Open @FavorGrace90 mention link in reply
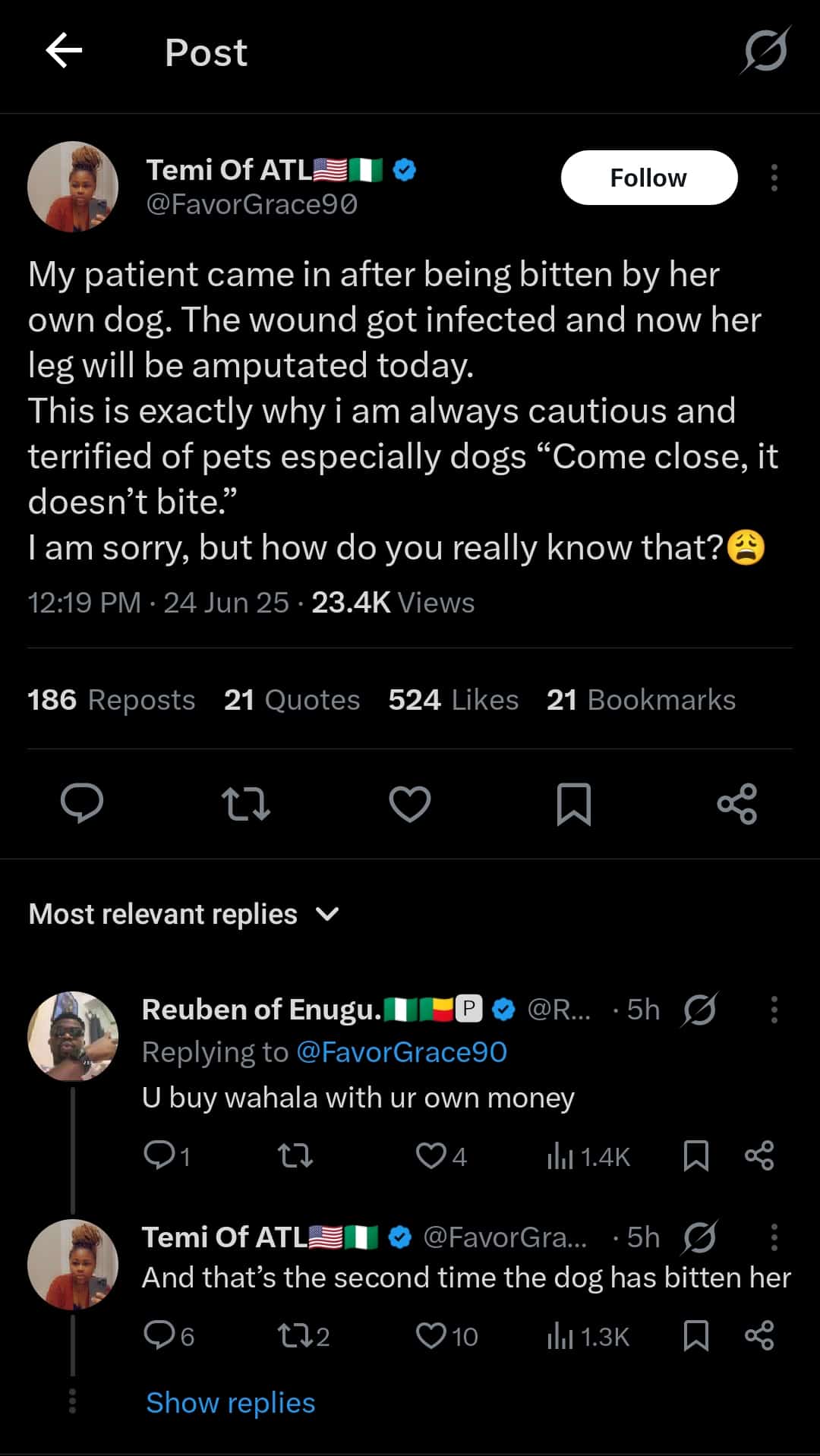The image size is (820, 1456). [x=401, y=1052]
